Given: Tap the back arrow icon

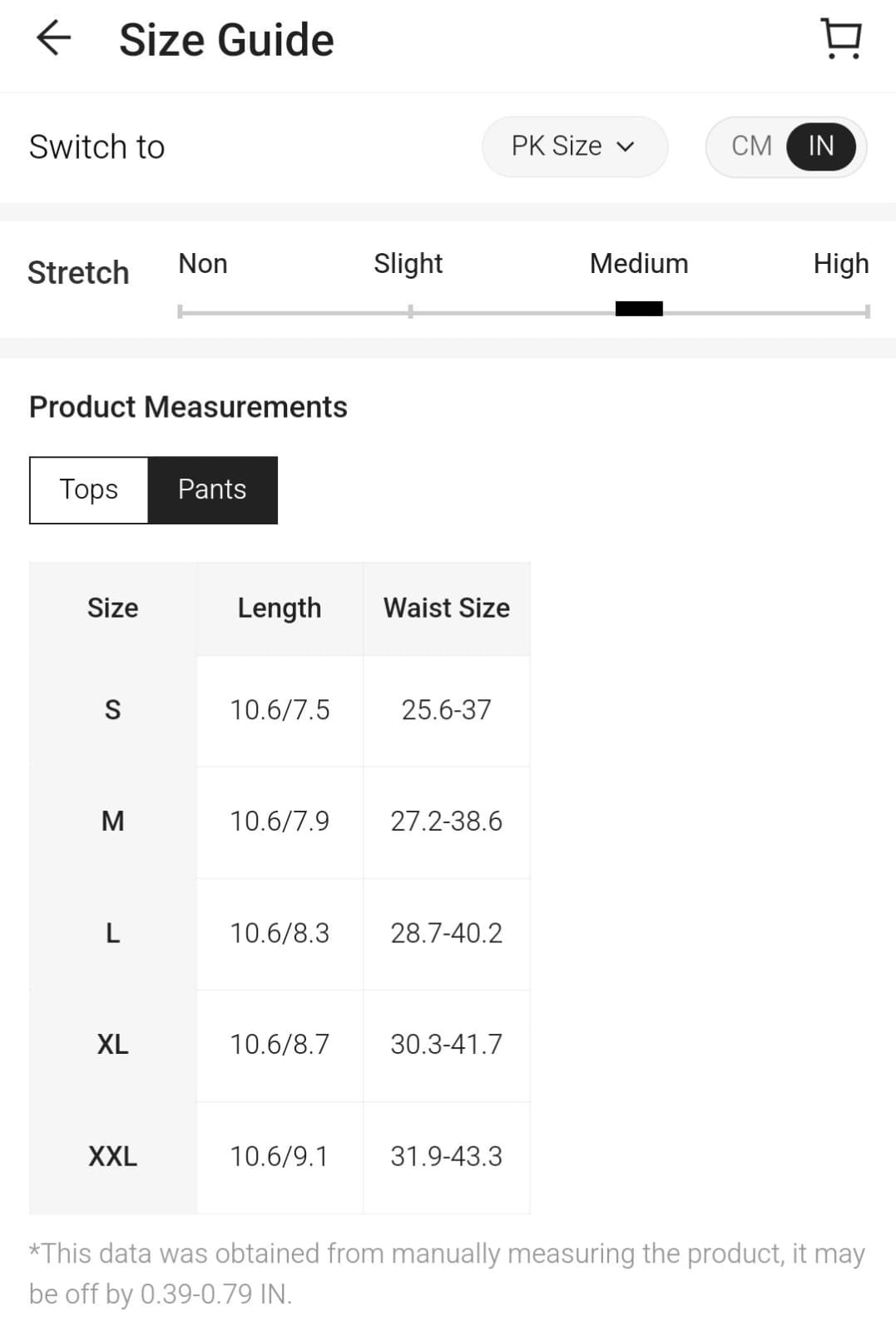Looking at the screenshot, I should coord(54,39).
